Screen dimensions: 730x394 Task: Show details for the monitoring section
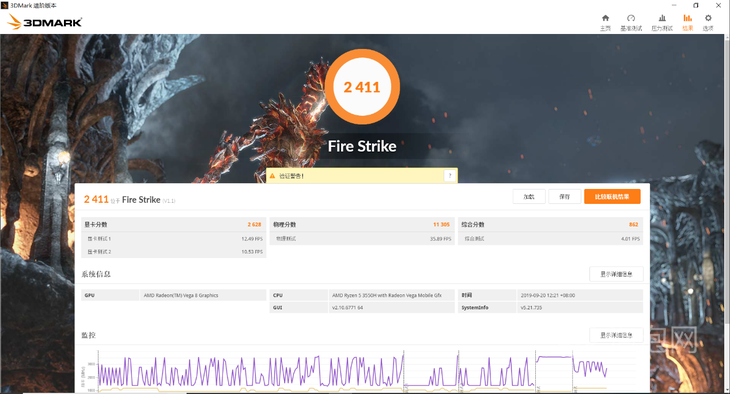click(x=616, y=335)
